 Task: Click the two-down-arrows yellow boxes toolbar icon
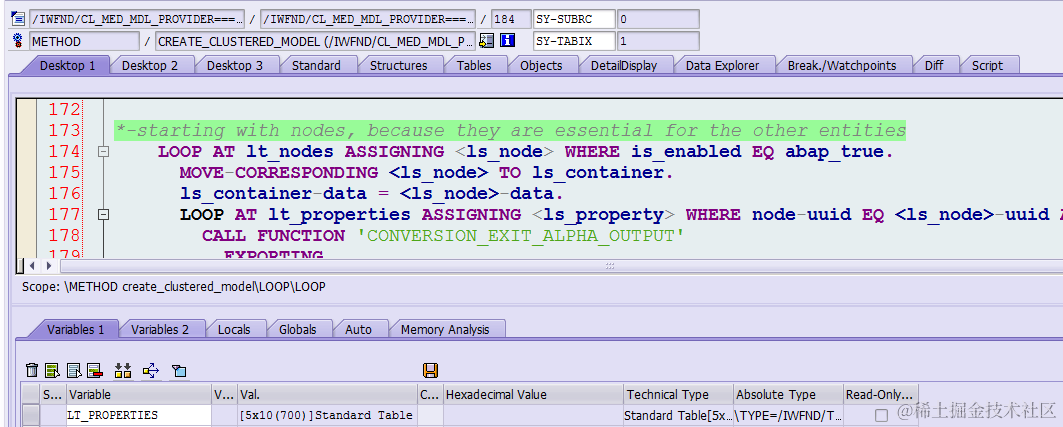(x=123, y=370)
